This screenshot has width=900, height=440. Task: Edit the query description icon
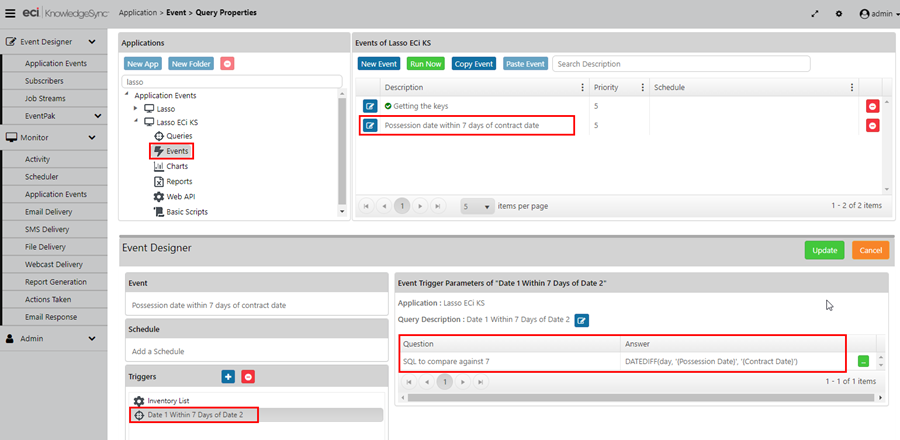(x=581, y=320)
